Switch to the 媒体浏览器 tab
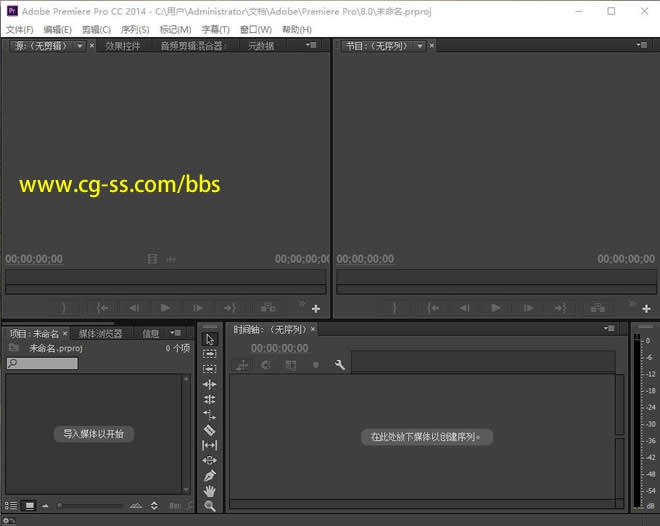Screen dimensions: 660x526 tap(100, 334)
